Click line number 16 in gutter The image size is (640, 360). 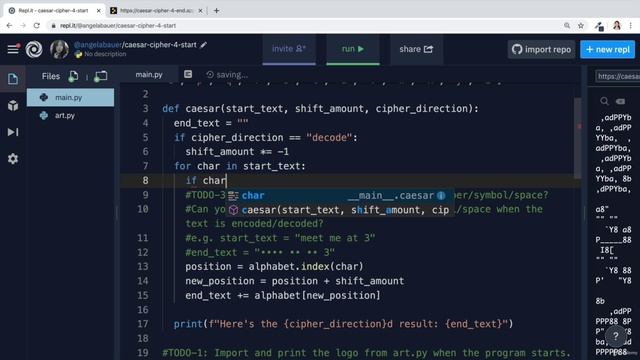click(143, 310)
